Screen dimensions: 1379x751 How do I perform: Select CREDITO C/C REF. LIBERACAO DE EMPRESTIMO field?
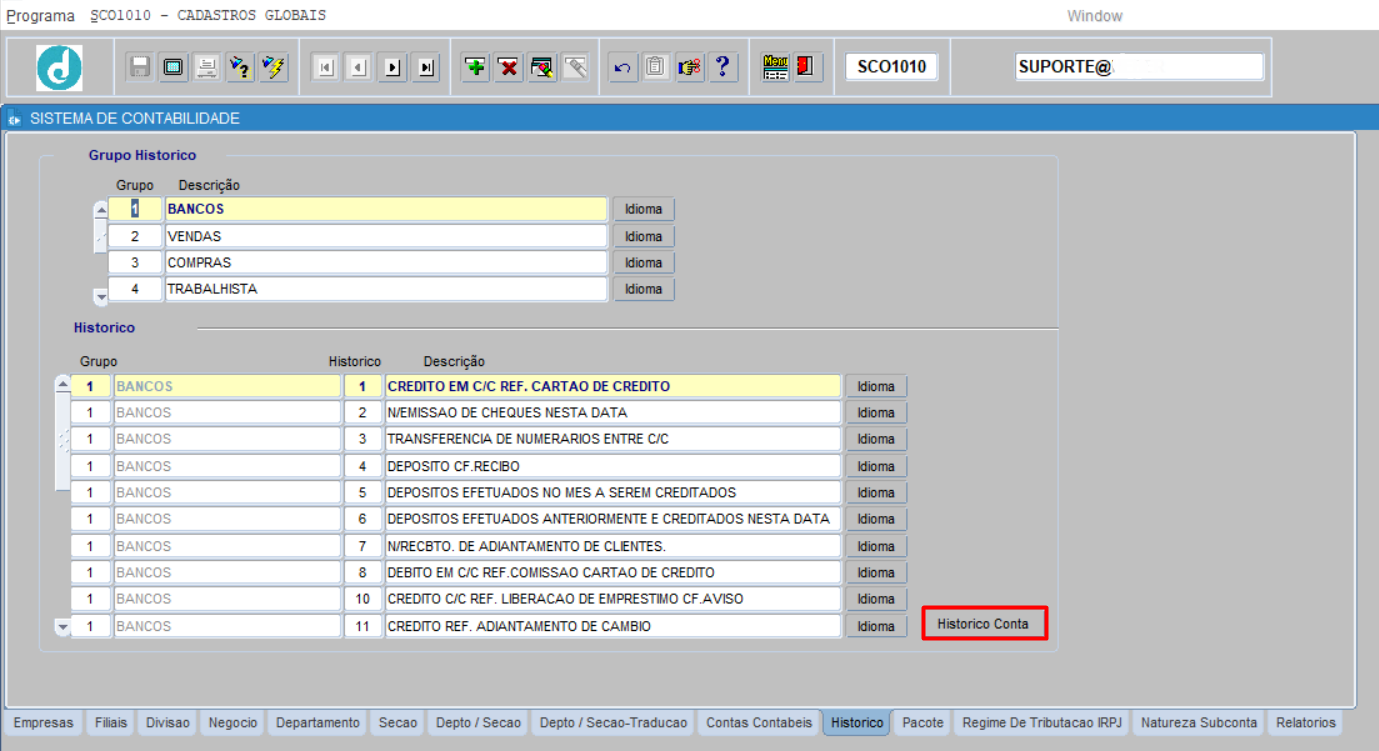pos(613,599)
